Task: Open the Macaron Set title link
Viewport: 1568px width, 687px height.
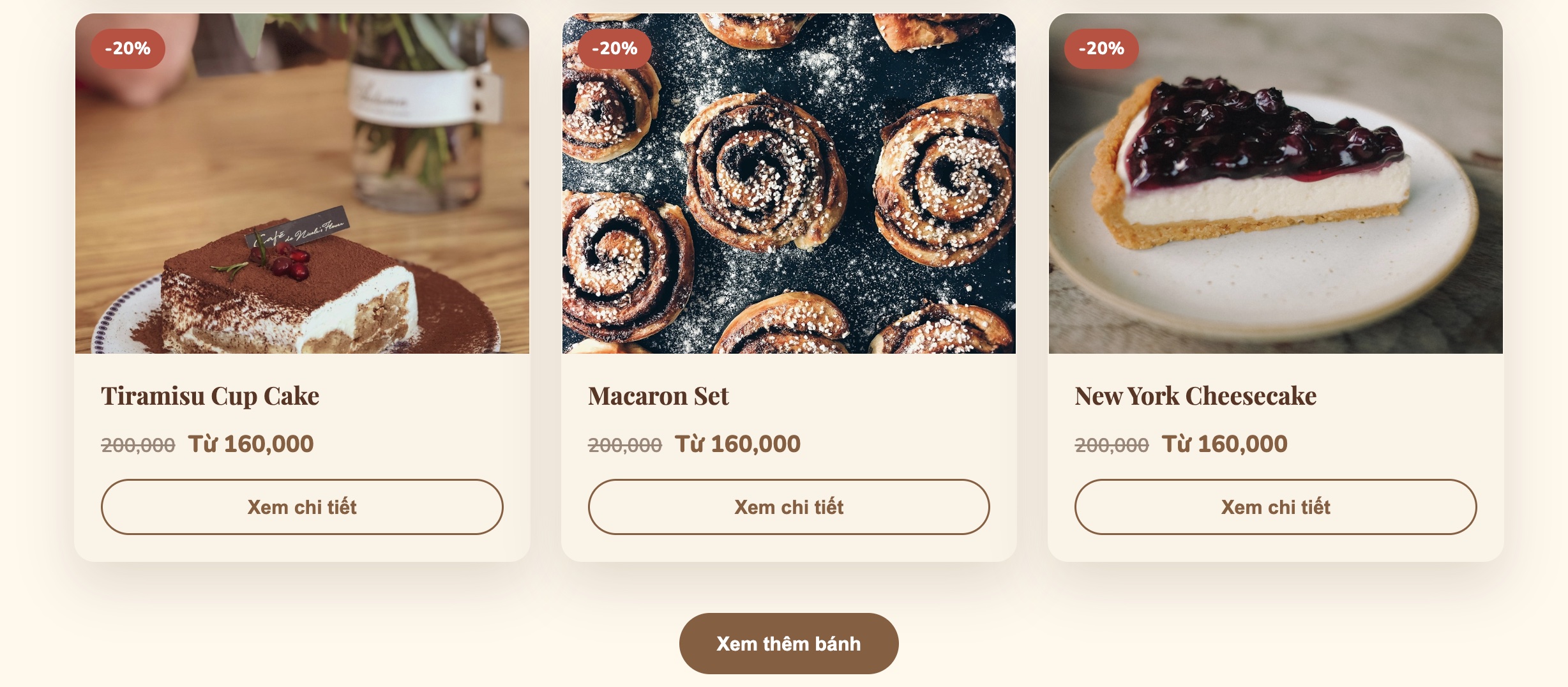Action: 658,396
